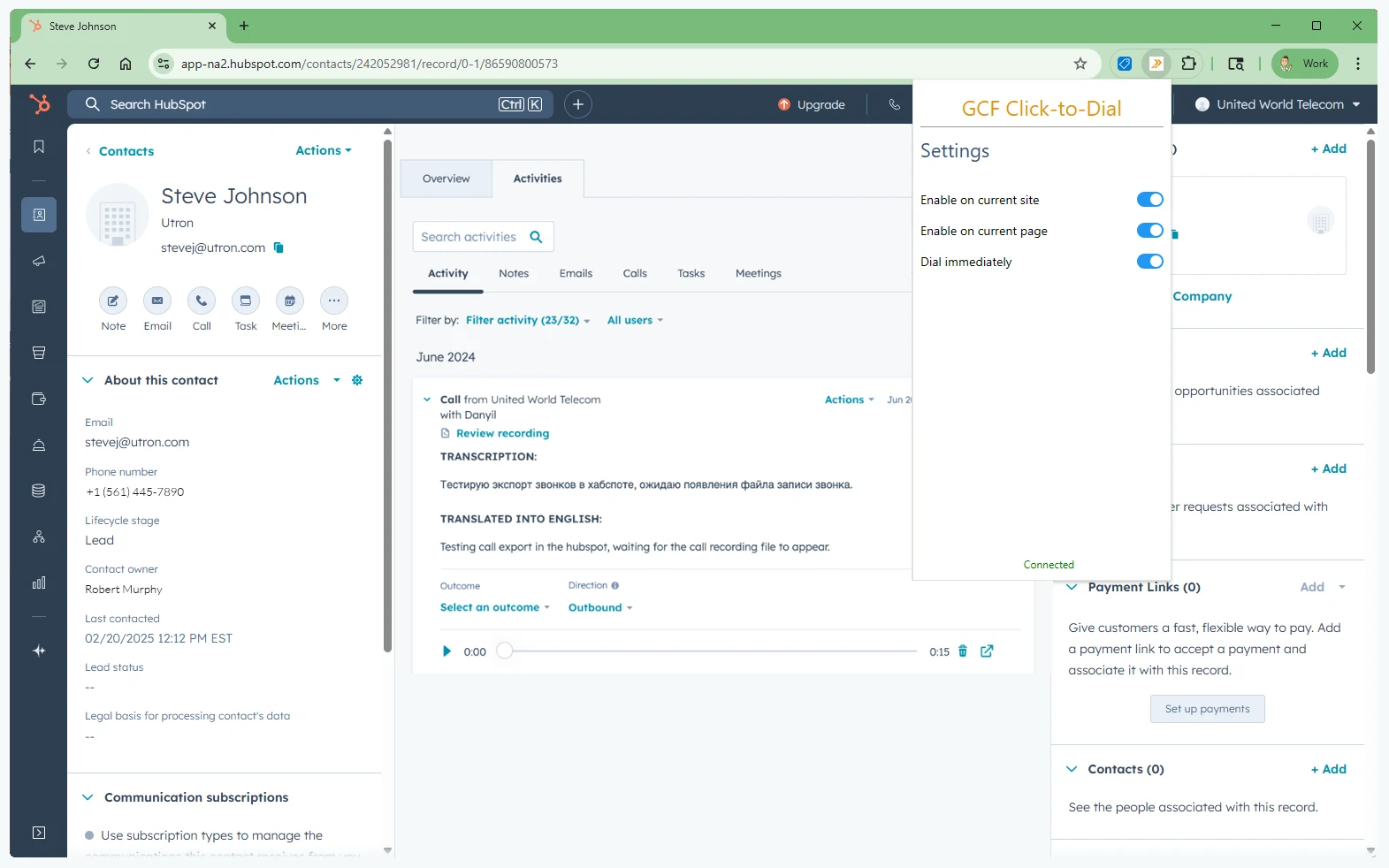Open contact Actions dropdown near Contacts

(x=324, y=150)
